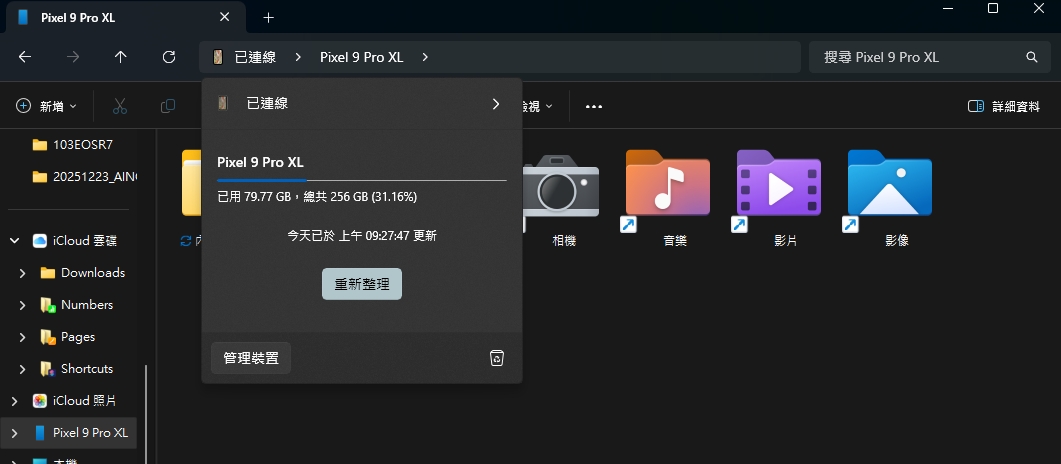Click the phone icon in address bar
The height and width of the screenshot is (464, 1061).
pyautogui.click(x=218, y=57)
